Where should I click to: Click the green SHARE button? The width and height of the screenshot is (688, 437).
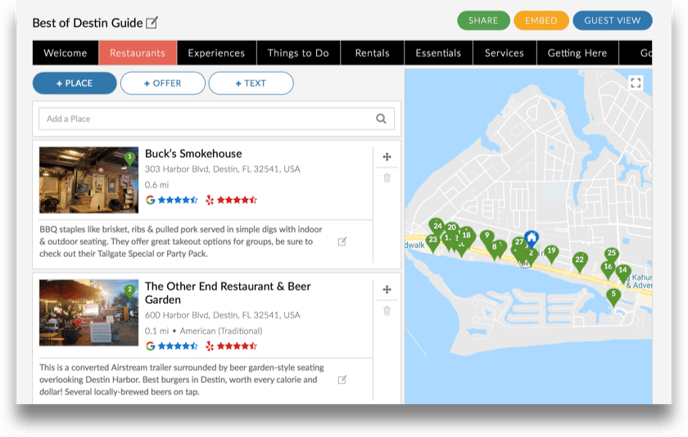(483, 21)
